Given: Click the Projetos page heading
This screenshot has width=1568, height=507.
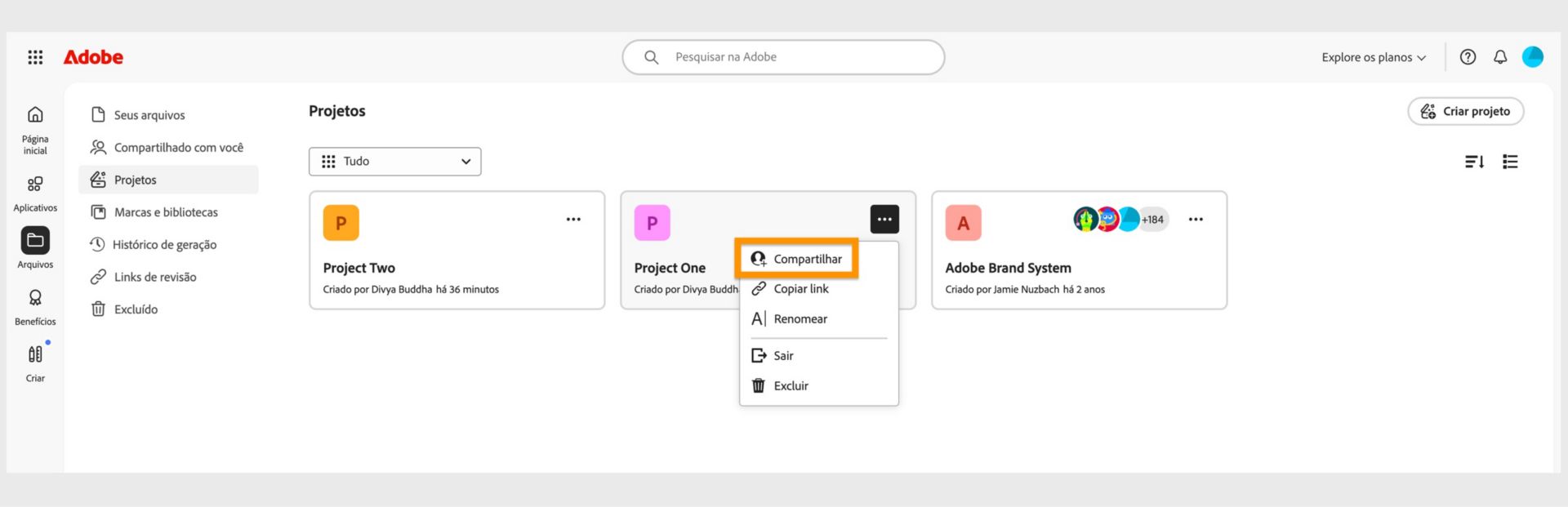Looking at the screenshot, I should click(337, 111).
